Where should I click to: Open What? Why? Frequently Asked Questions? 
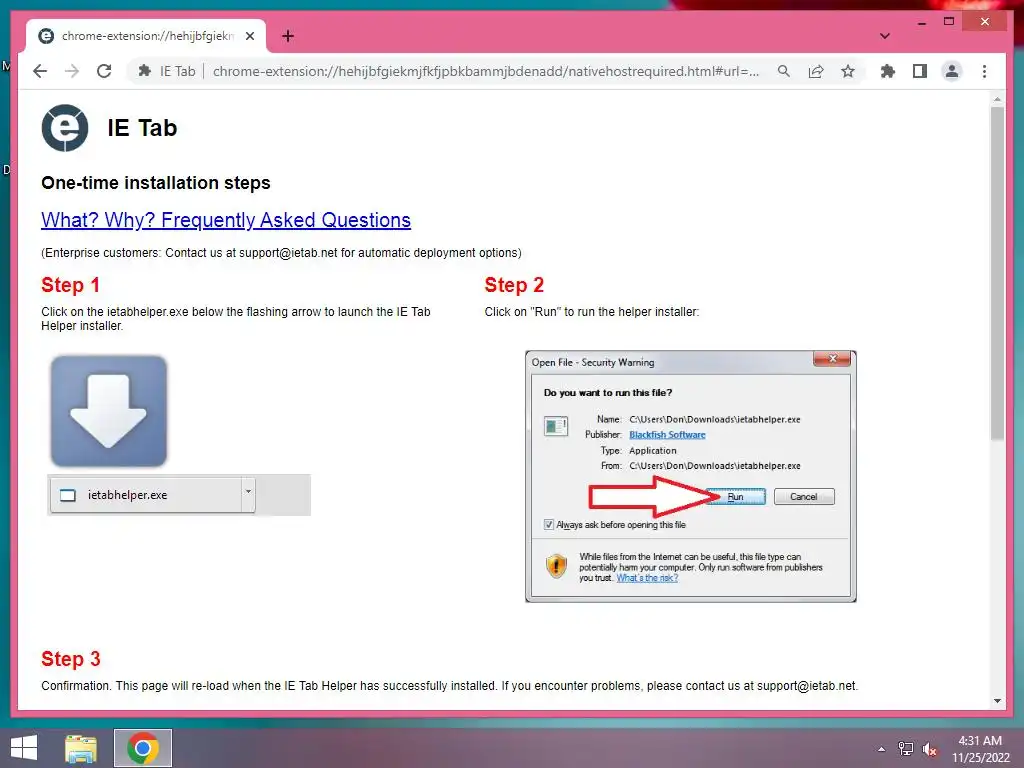coord(226,220)
